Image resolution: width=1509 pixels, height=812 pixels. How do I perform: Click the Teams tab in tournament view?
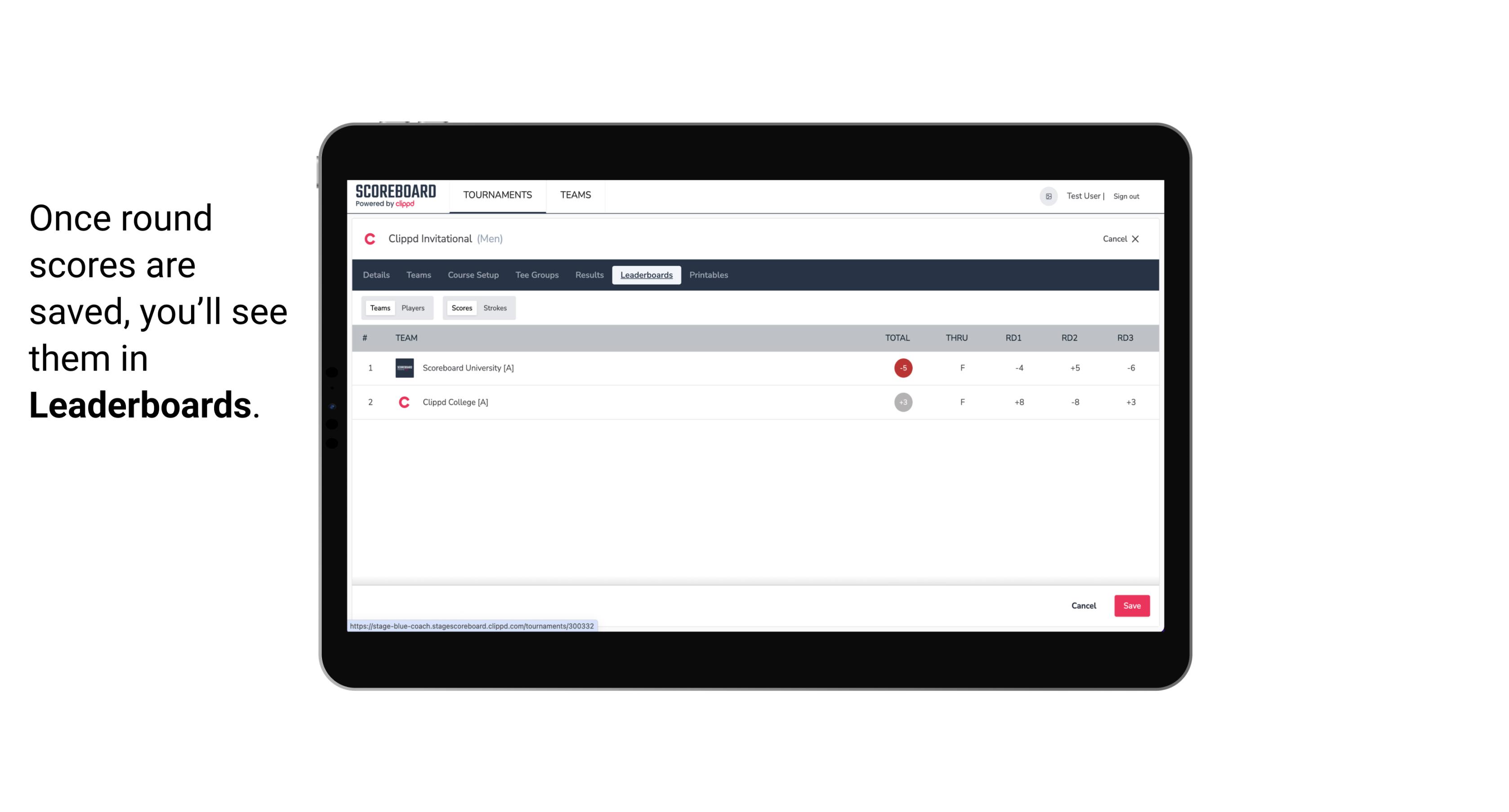pyautogui.click(x=419, y=275)
